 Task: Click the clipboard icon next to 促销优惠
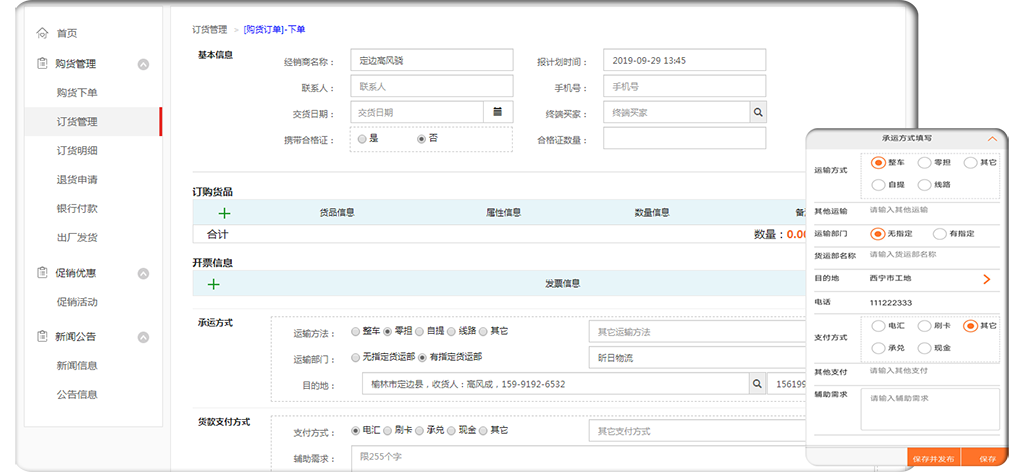click(42, 273)
